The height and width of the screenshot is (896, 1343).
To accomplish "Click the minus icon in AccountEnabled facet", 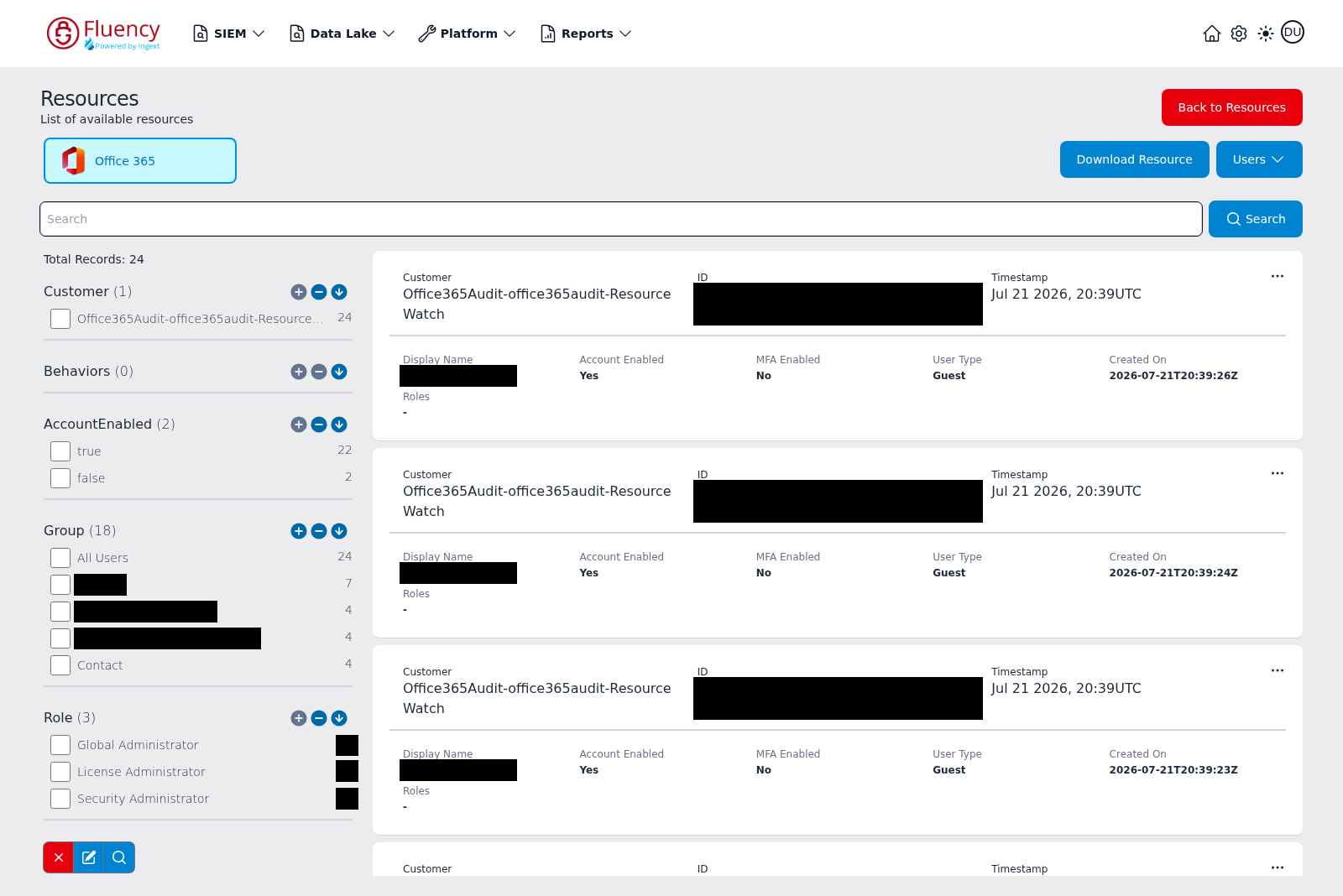I will click(319, 425).
